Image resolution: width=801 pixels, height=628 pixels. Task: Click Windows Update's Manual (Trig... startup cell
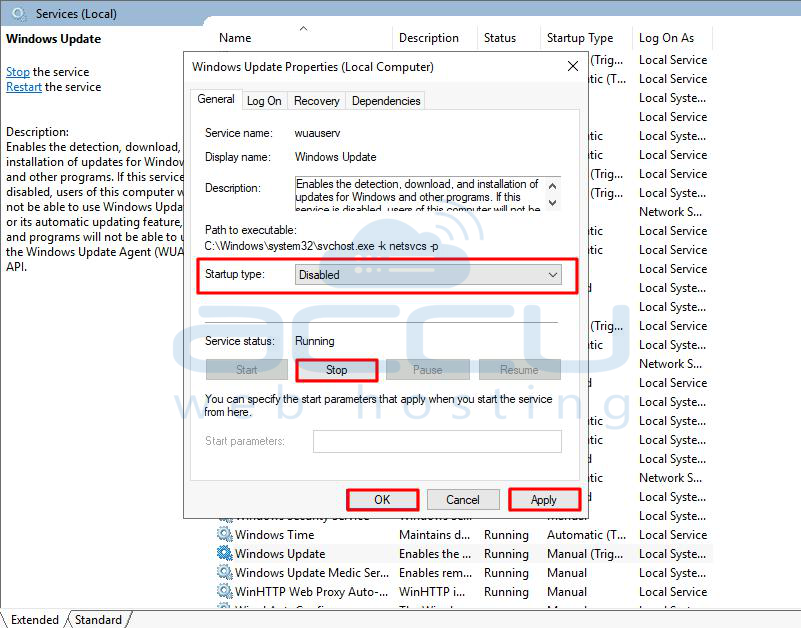pos(585,554)
